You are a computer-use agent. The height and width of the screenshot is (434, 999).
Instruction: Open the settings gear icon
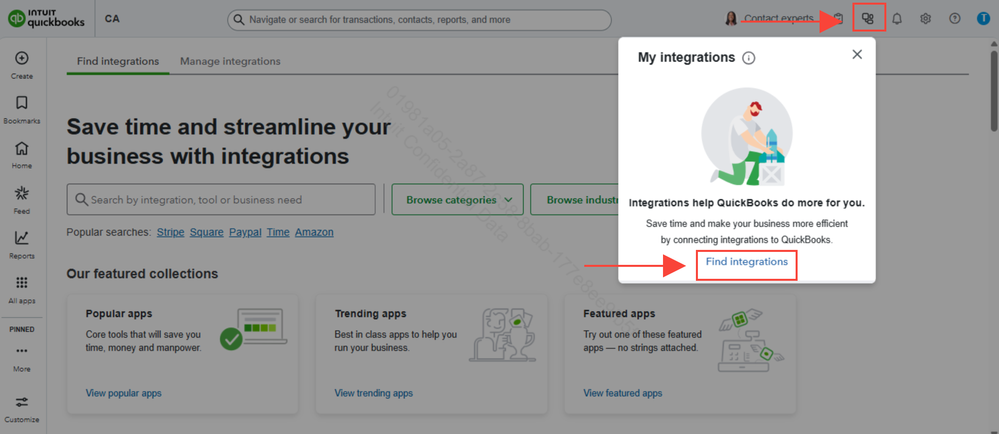pyautogui.click(x=926, y=18)
